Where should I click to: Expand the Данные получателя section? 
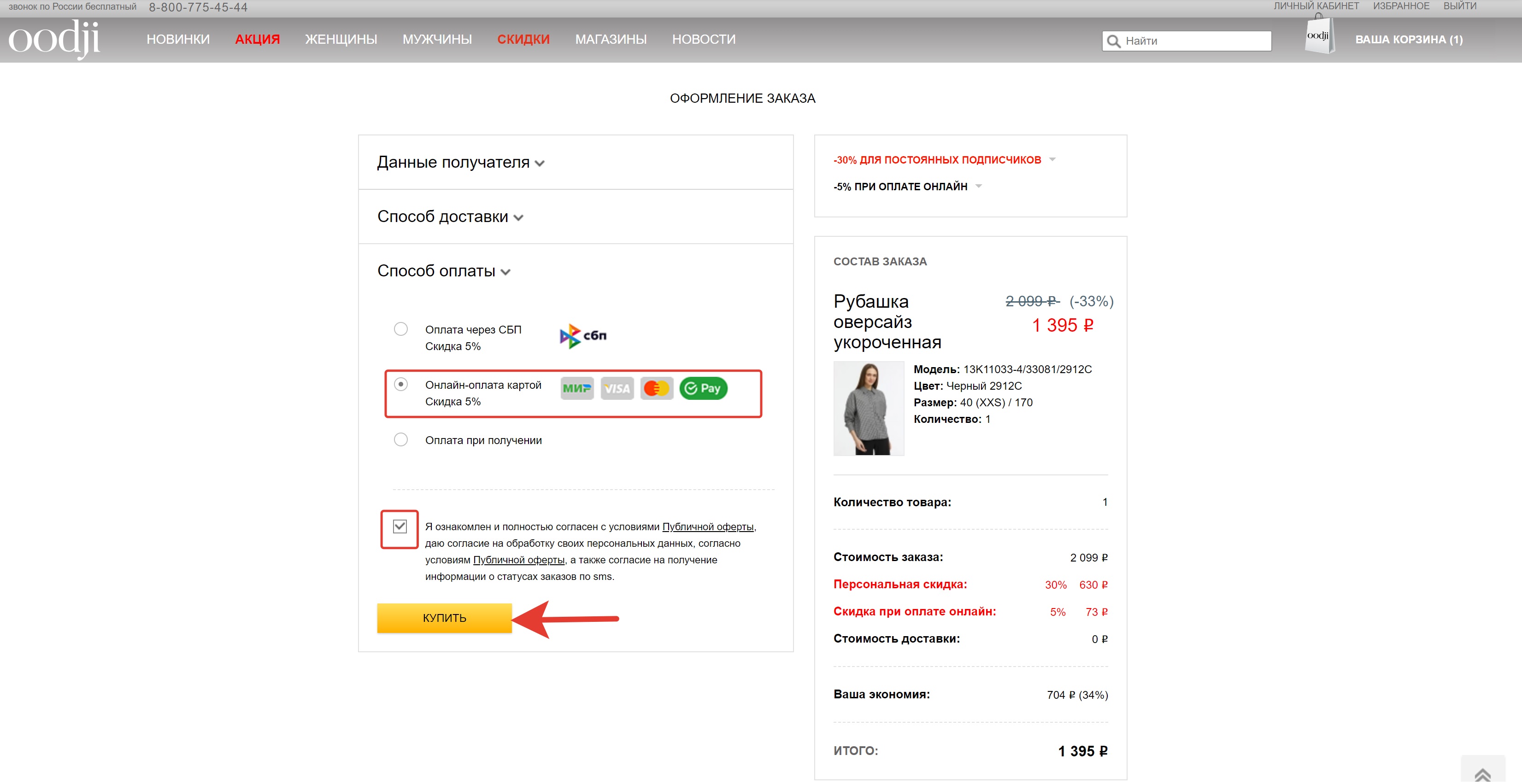click(461, 163)
